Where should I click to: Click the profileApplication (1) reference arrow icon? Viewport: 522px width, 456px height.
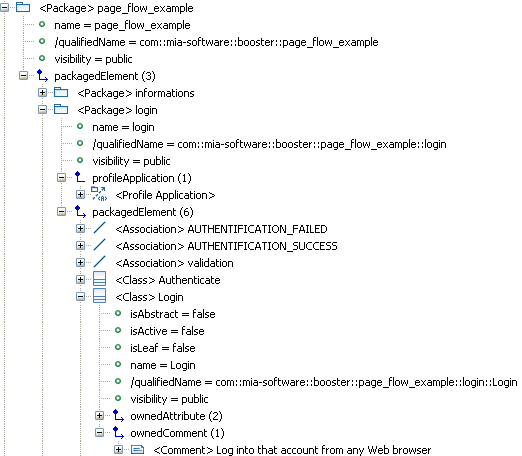tap(80, 177)
